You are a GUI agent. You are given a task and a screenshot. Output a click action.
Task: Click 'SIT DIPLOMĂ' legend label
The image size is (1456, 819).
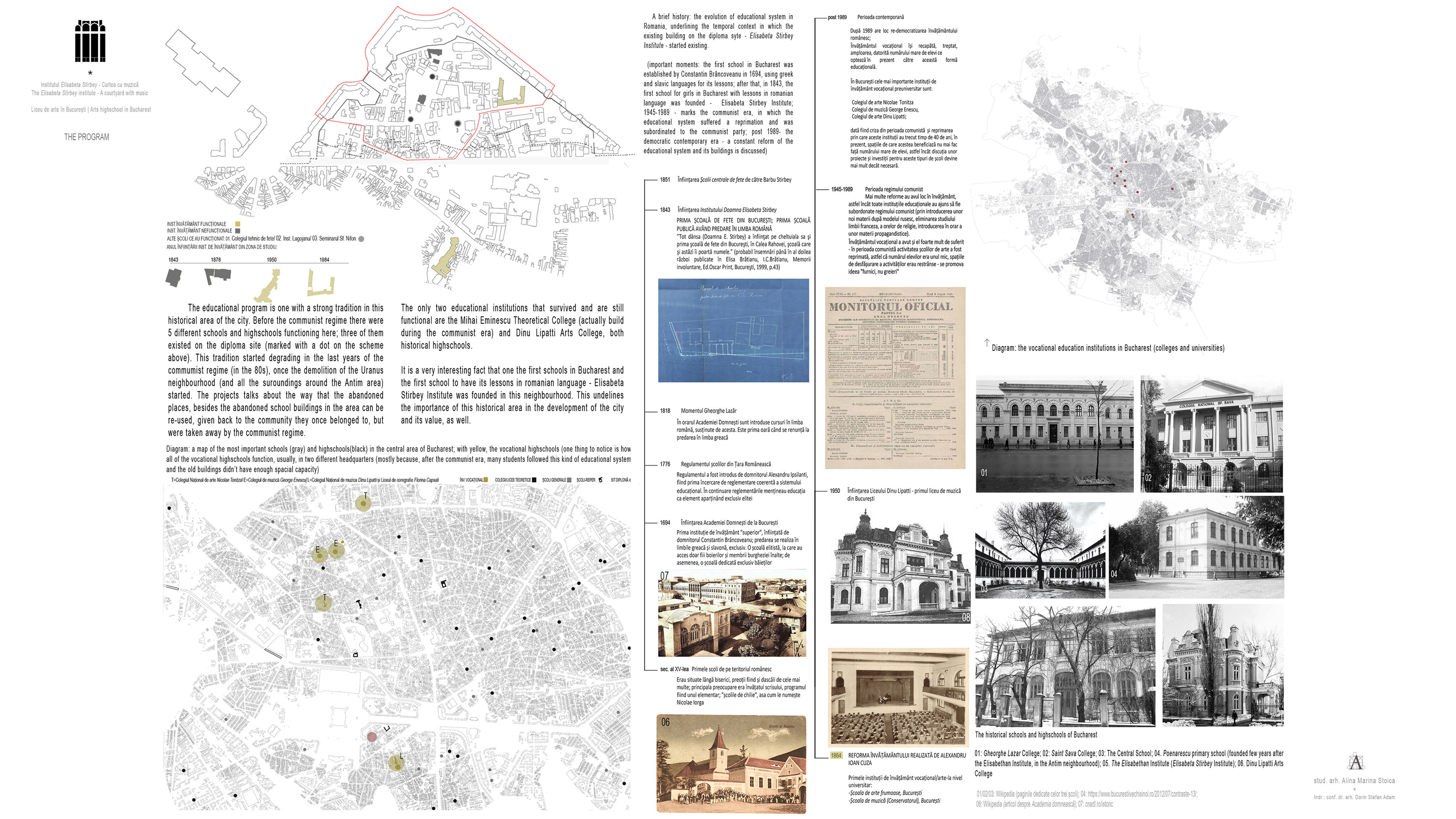pyautogui.click(x=620, y=480)
